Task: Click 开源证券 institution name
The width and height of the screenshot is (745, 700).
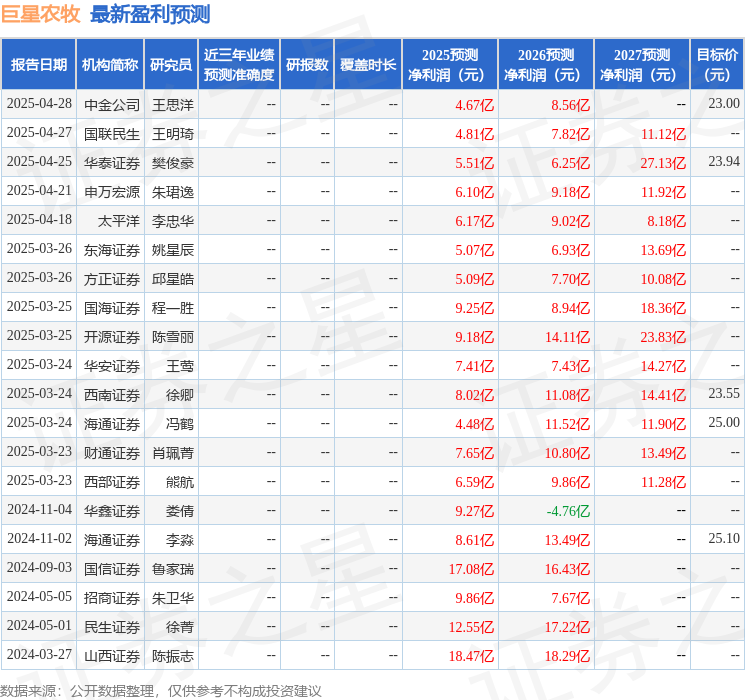Action: tap(112, 337)
